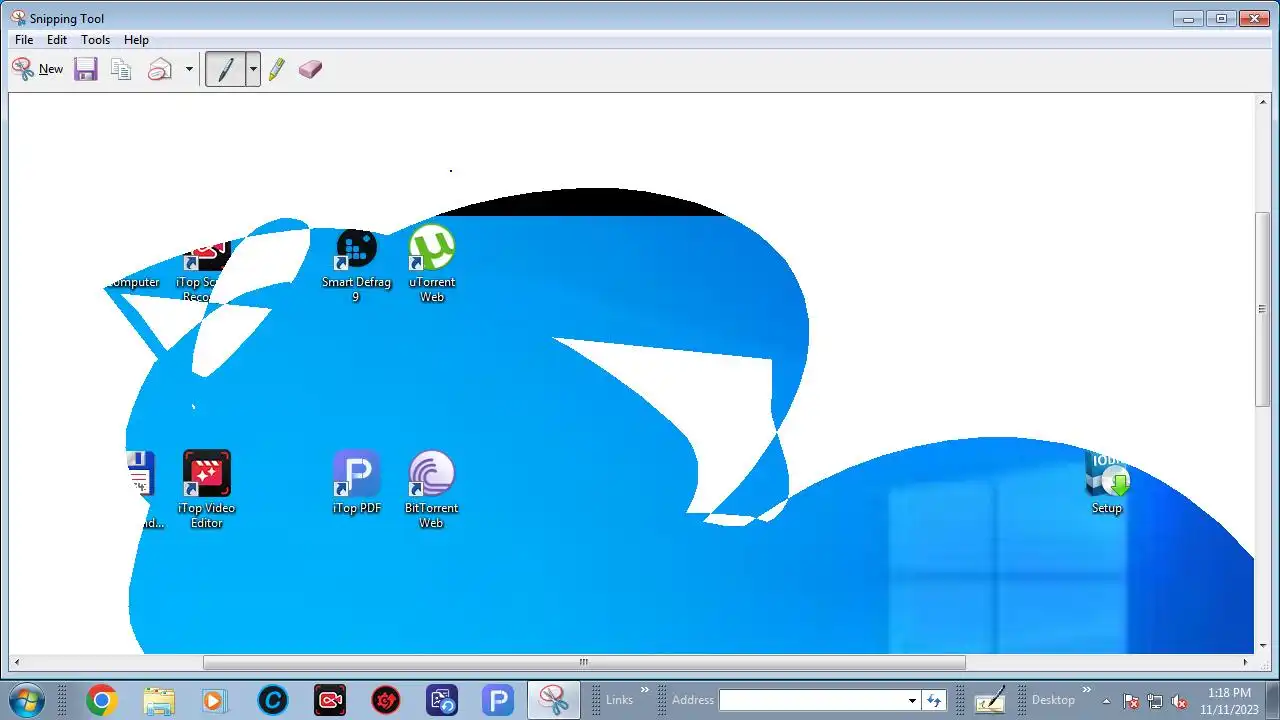The width and height of the screenshot is (1280, 720).
Task: Click the vertical scrollbar up arrow
Action: click(x=1263, y=102)
